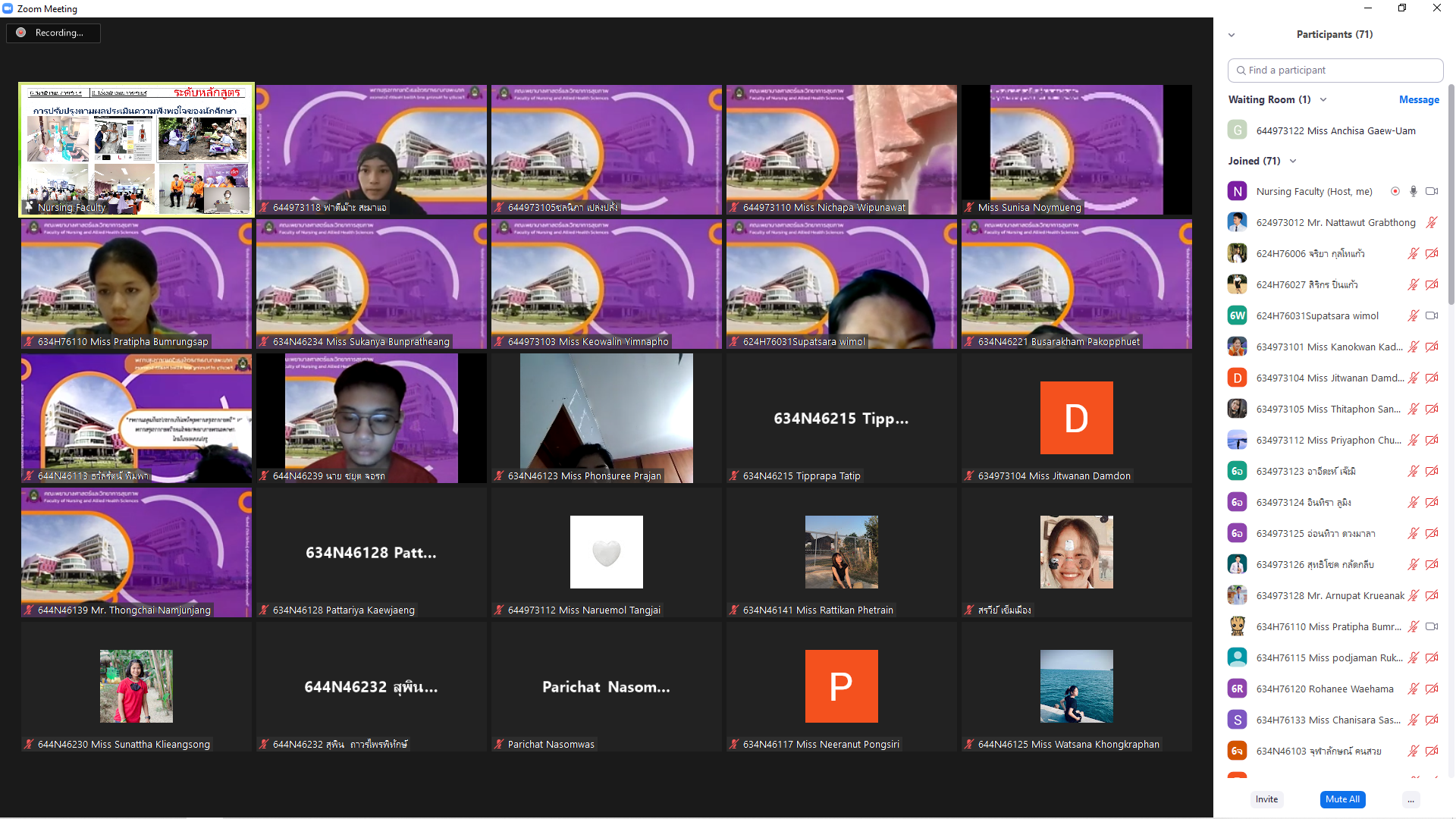The image size is (1456, 819).
Task: Open the Participants panel chevron menu
Action: pos(1232,35)
